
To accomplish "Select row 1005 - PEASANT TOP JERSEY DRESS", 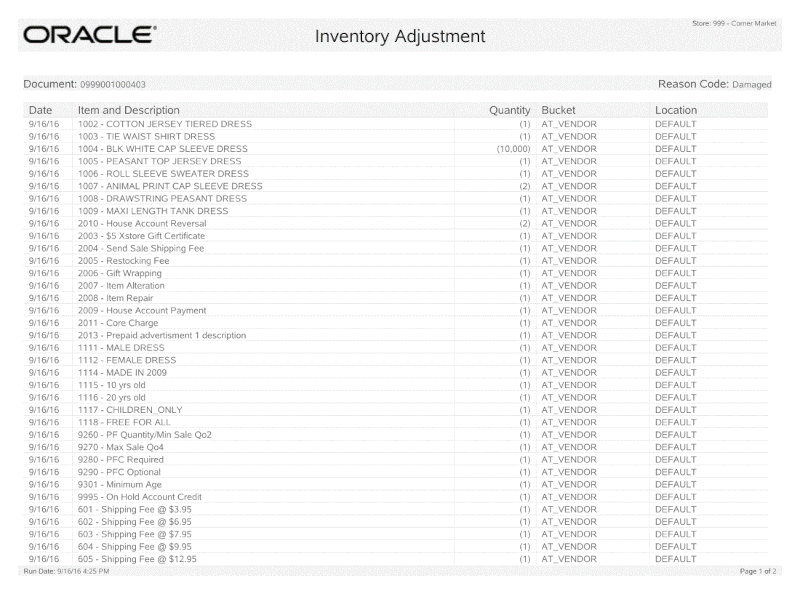I will click(395, 161).
